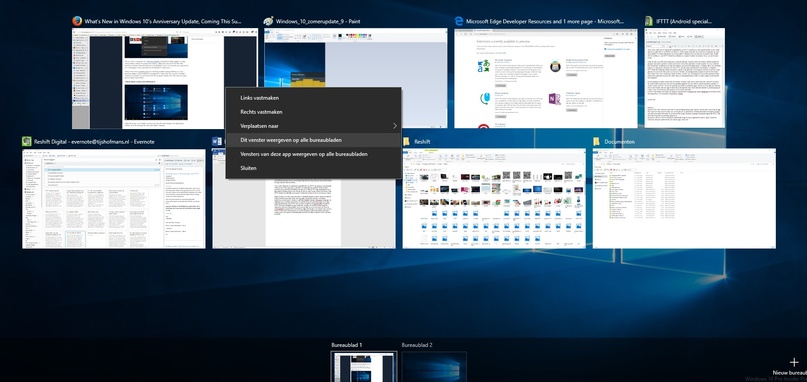
Task: Click the Paint icon beside Windows_10_zomerupdate_9
Action: tap(268, 21)
